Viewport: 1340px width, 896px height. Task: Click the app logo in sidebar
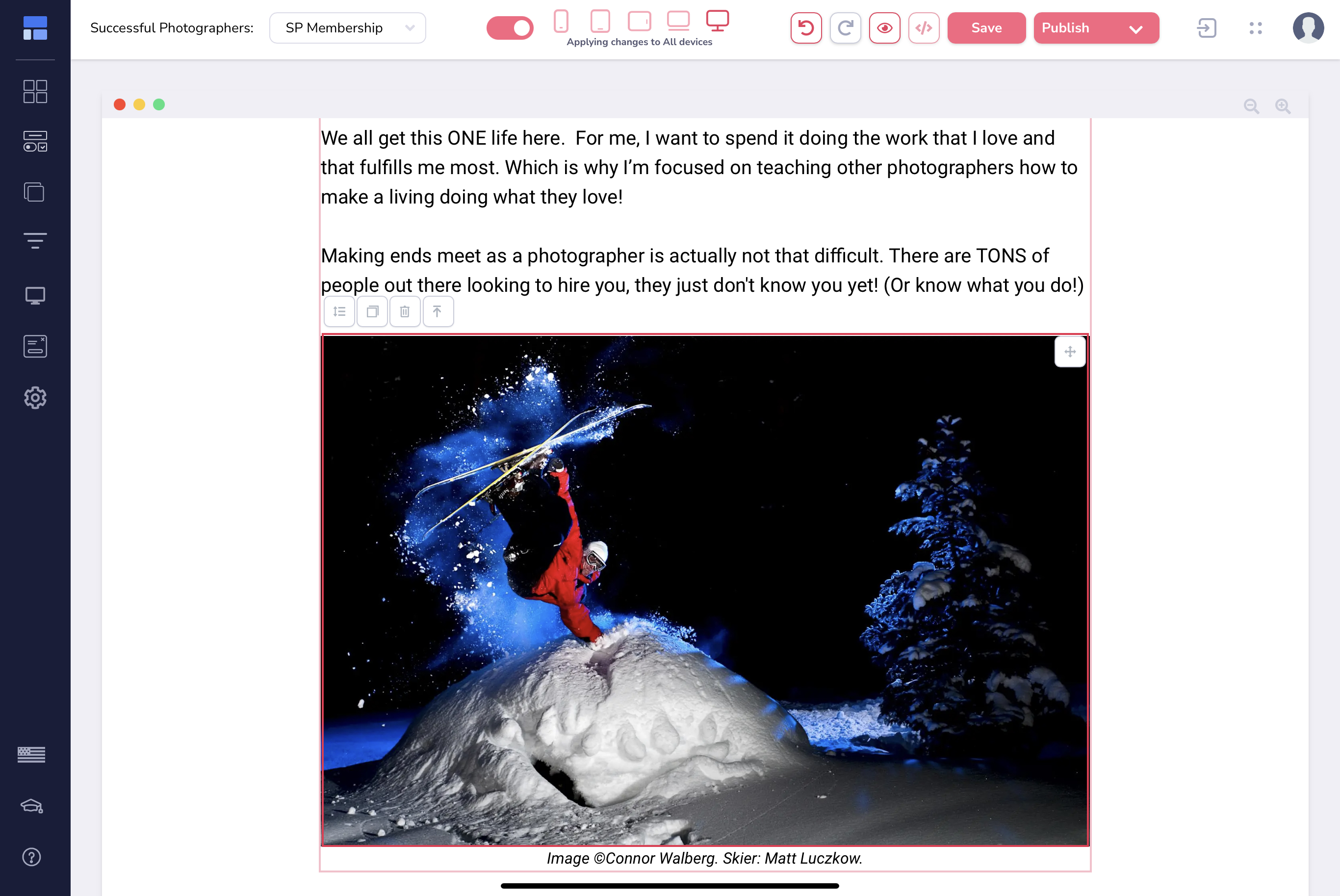[35, 28]
